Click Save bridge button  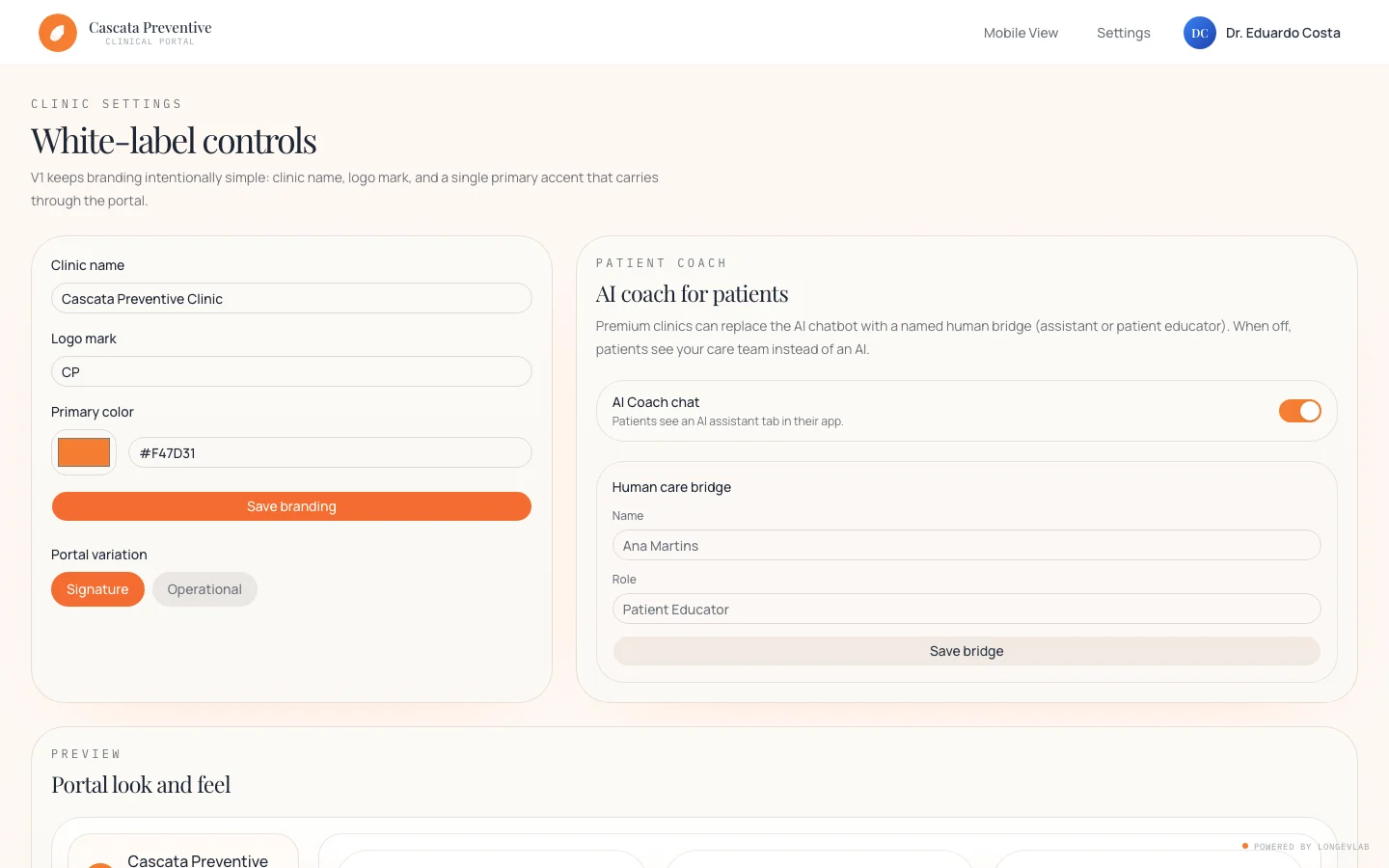coord(967,651)
